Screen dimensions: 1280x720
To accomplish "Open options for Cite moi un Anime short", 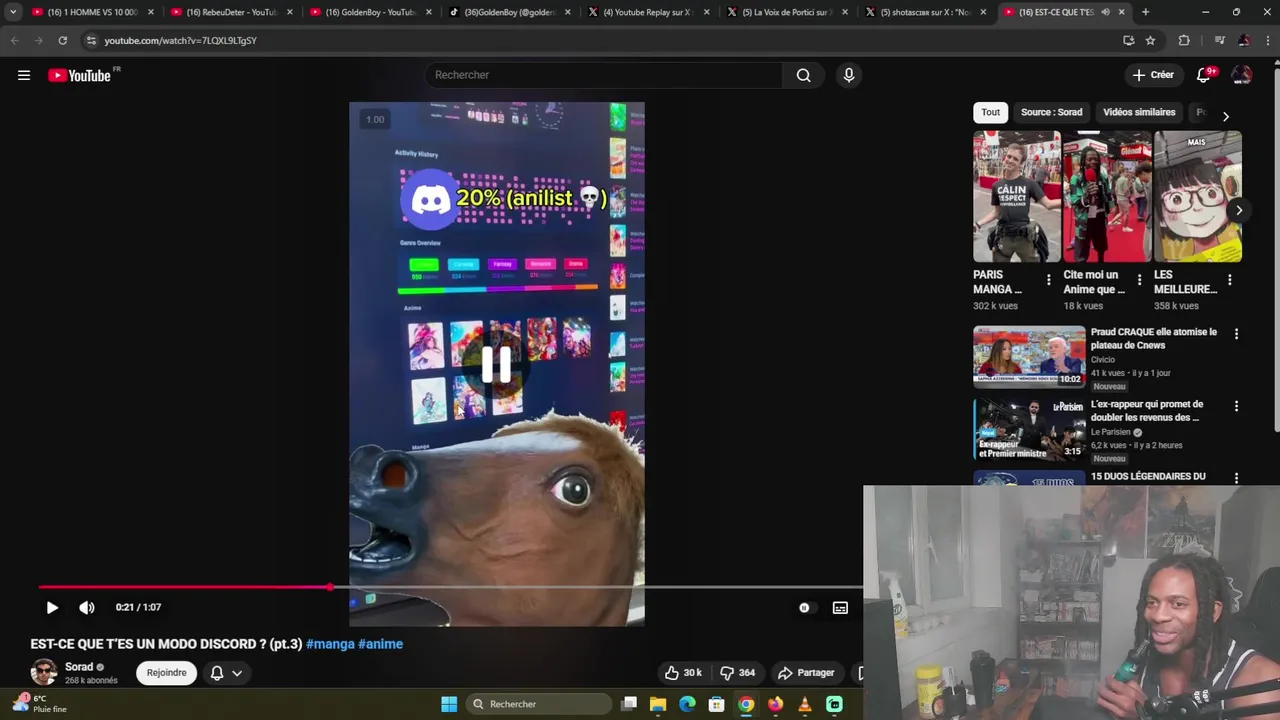I will 1139,281.
